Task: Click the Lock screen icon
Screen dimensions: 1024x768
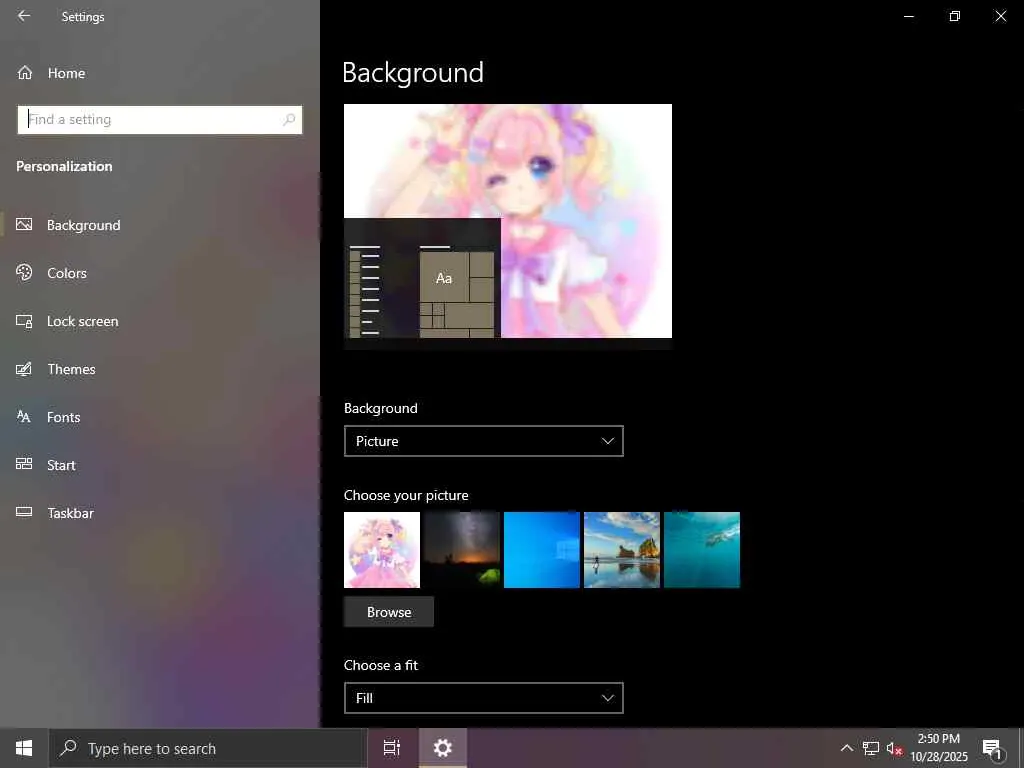Action: click(x=24, y=321)
